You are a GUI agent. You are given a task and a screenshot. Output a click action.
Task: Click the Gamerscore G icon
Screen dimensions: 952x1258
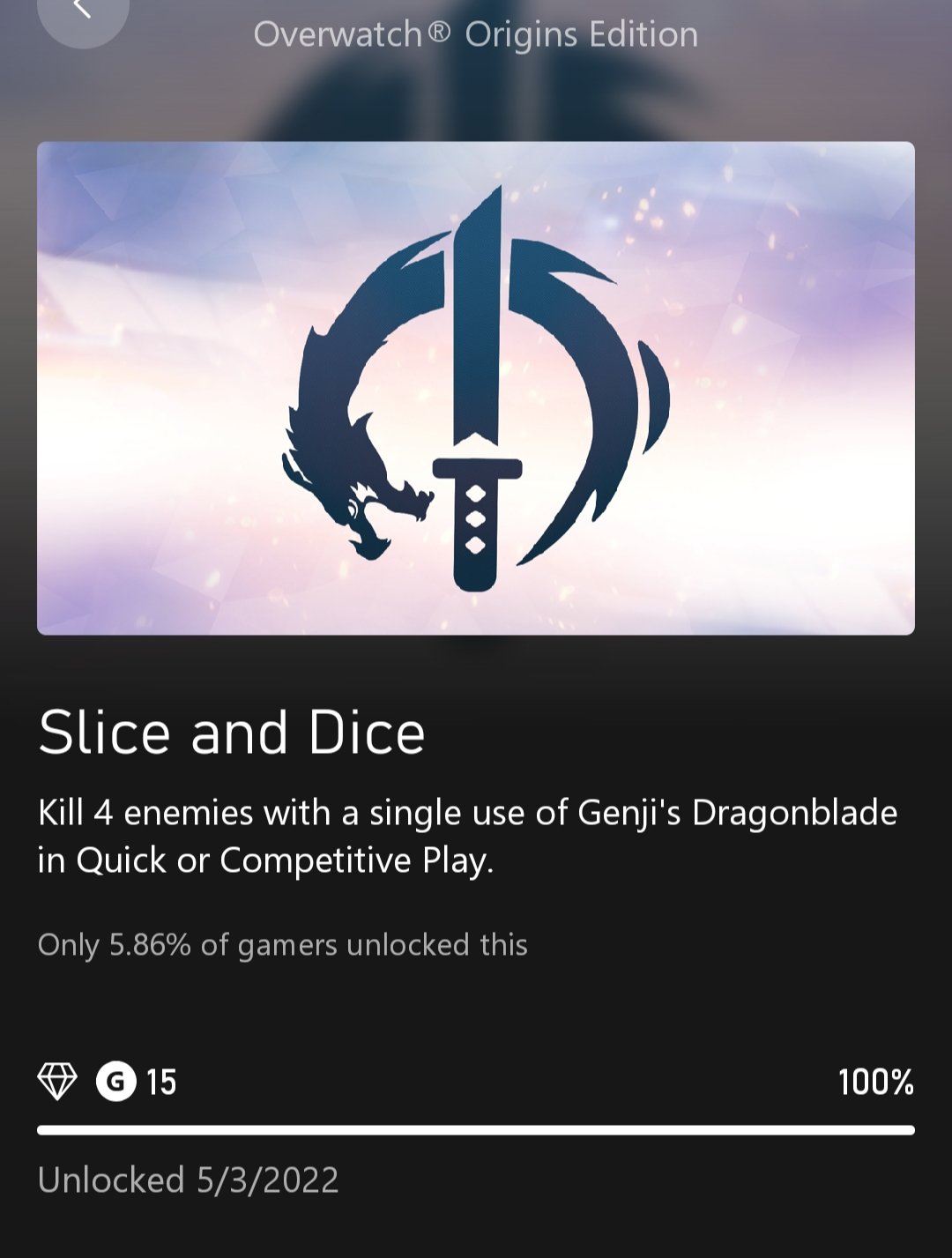pyautogui.click(x=116, y=1082)
